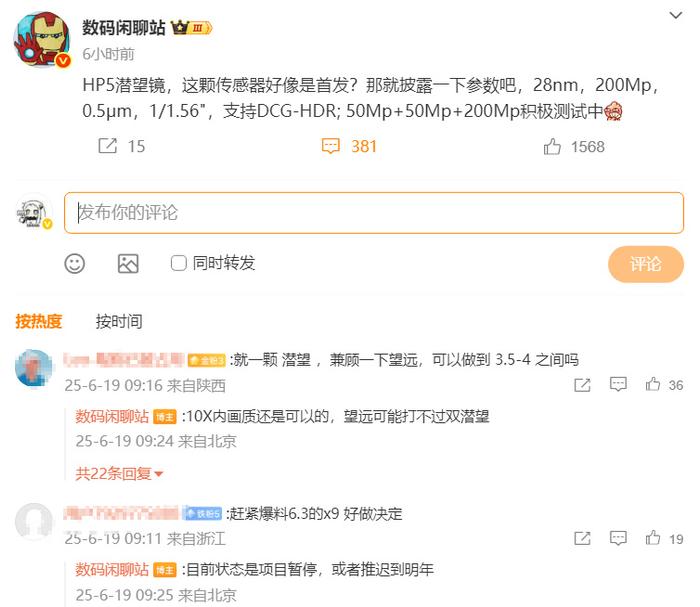
Task: Like the Zhejiang comment with 19 likes
Action: pyautogui.click(x=653, y=538)
